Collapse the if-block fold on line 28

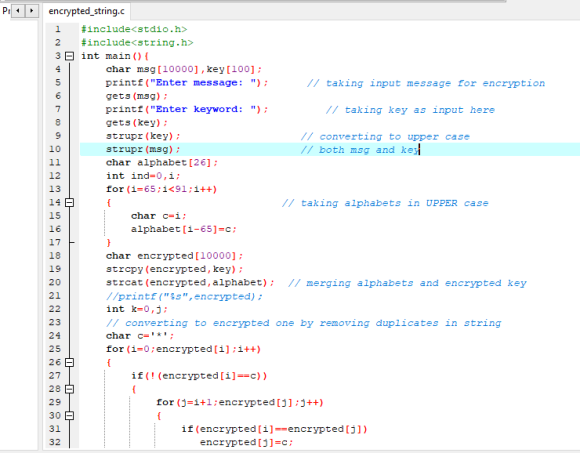tap(69, 389)
